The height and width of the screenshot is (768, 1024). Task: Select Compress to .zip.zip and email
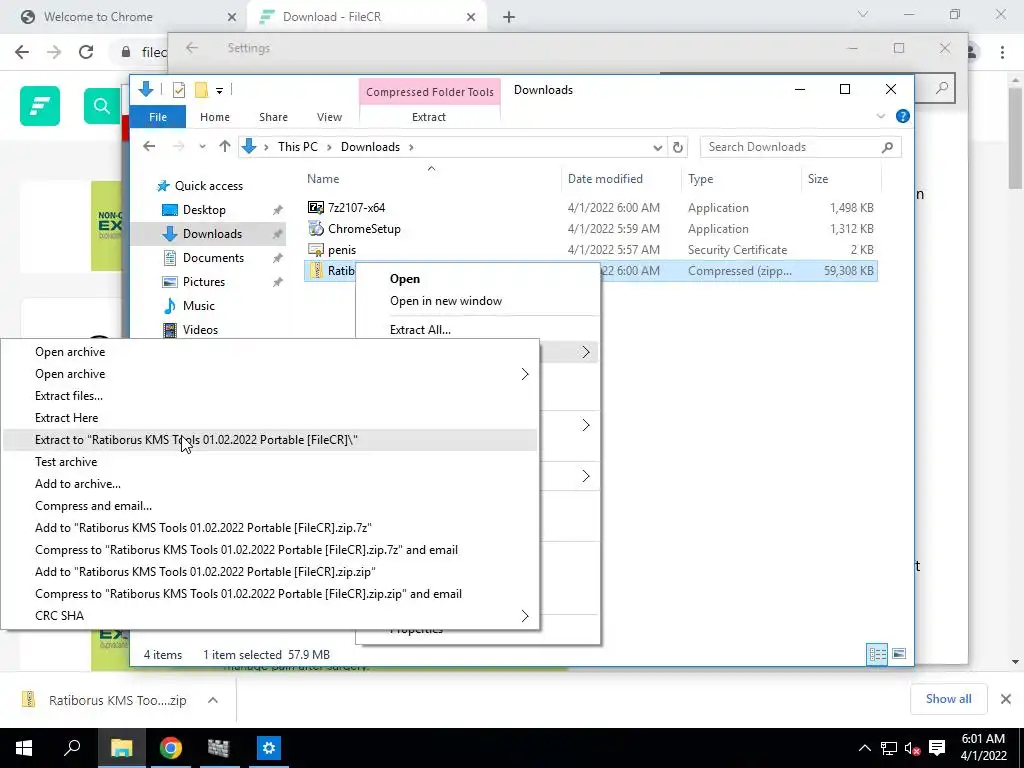pos(270,594)
